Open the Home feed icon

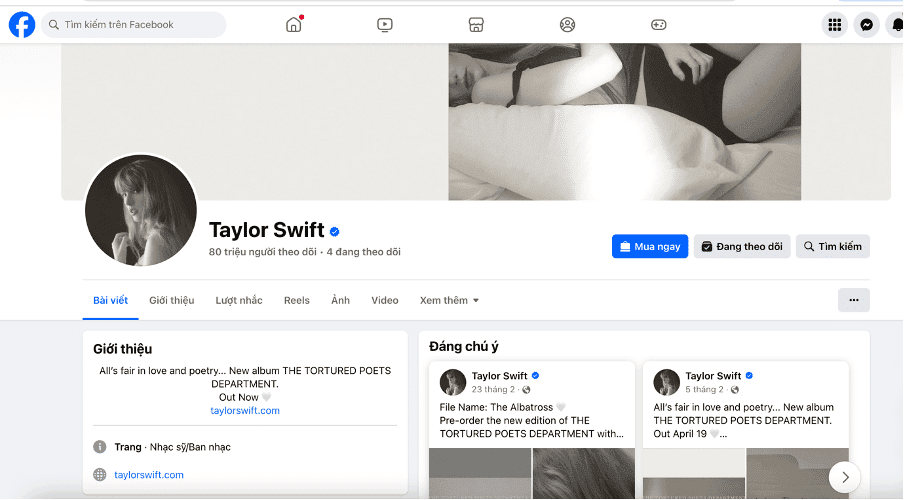(294, 25)
